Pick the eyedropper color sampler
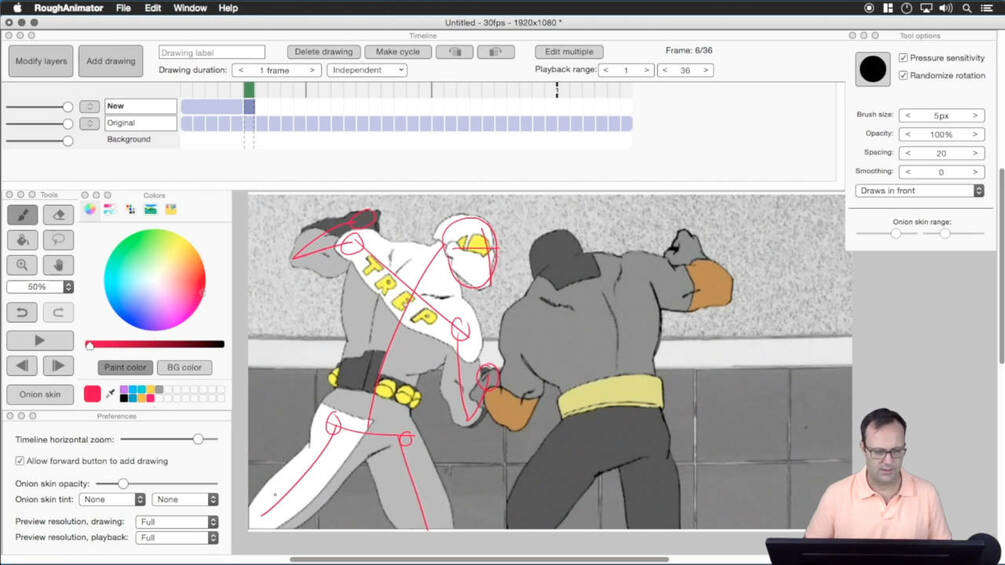Image resolution: width=1005 pixels, height=565 pixels. click(x=110, y=393)
